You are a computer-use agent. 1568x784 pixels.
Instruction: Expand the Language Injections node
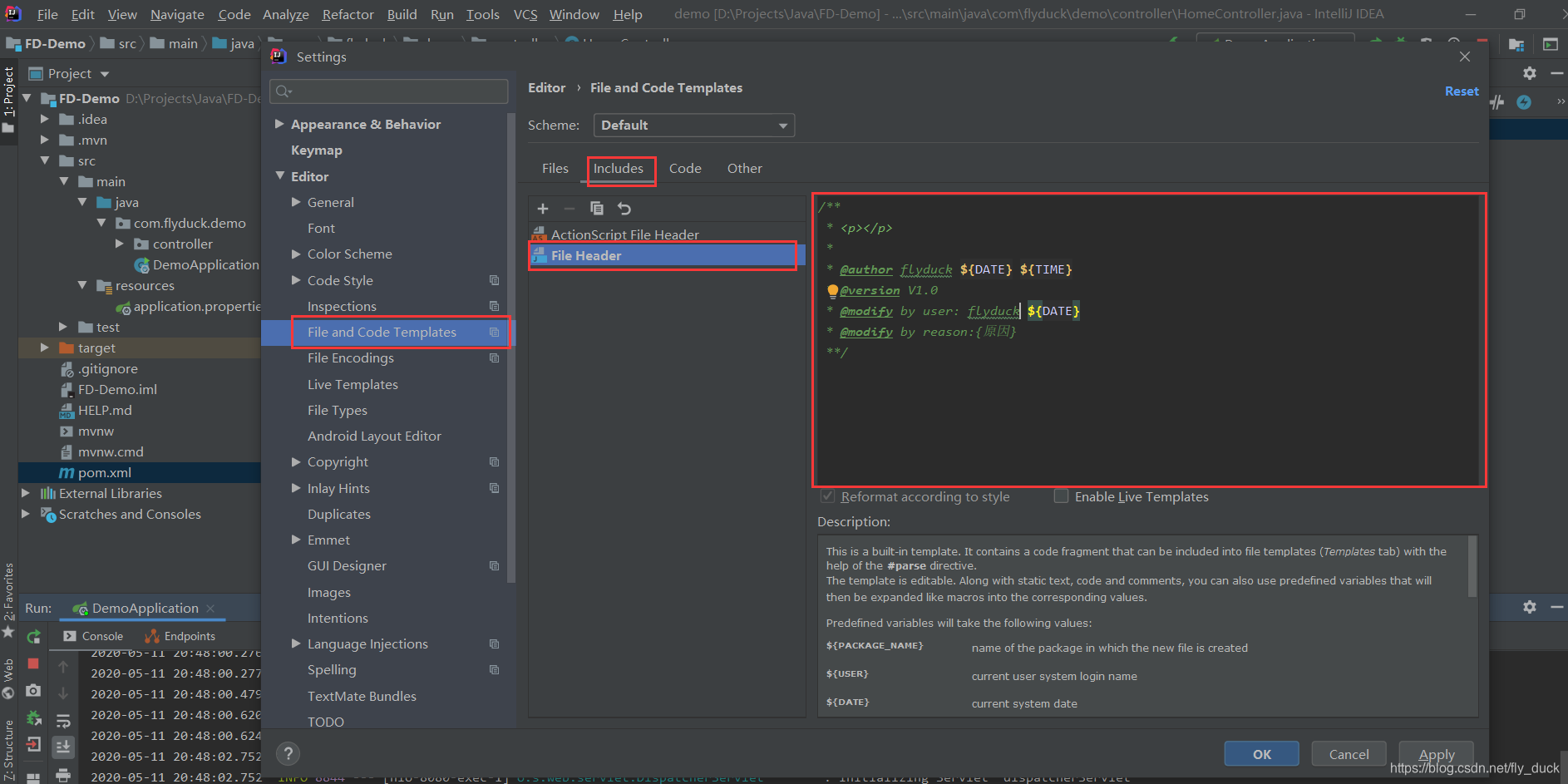296,643
